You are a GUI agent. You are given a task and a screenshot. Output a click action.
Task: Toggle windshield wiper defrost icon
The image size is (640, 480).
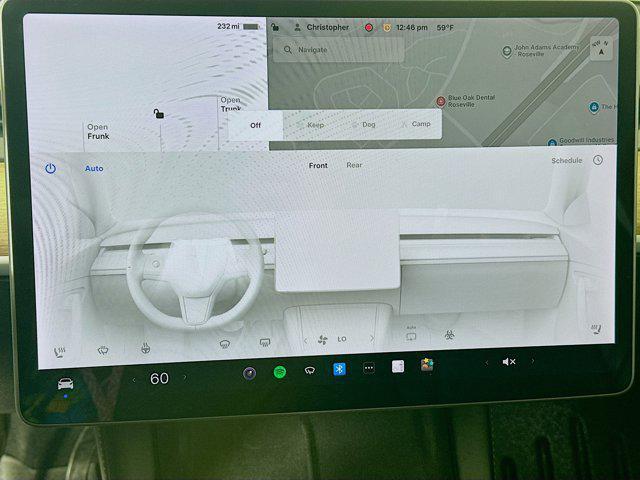(x=103, y=350)
